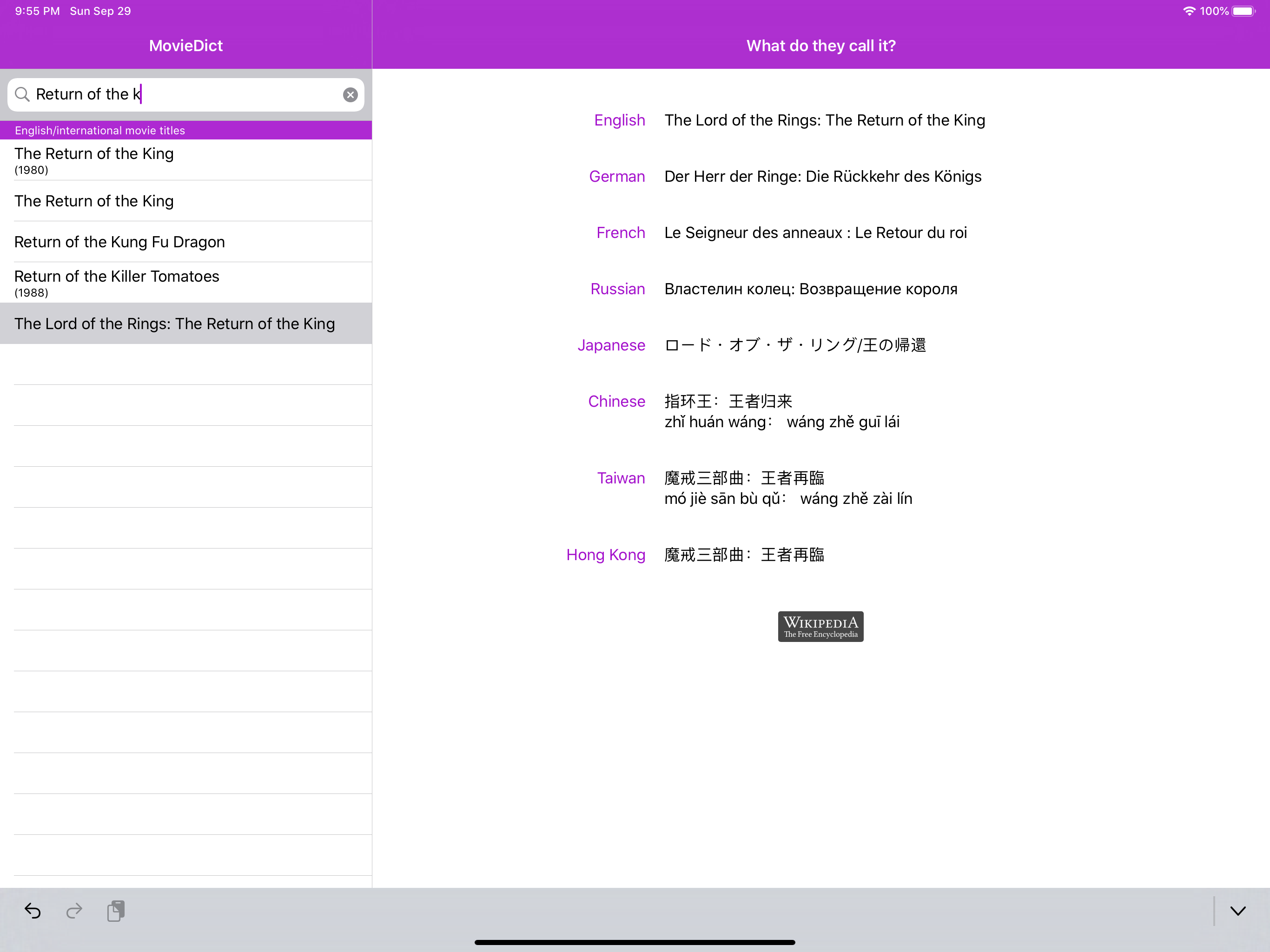The height and width of the screenshot is (952, 1270).
Task: Tap the German title Der Herr der Ringe
Action: (823, 176)
